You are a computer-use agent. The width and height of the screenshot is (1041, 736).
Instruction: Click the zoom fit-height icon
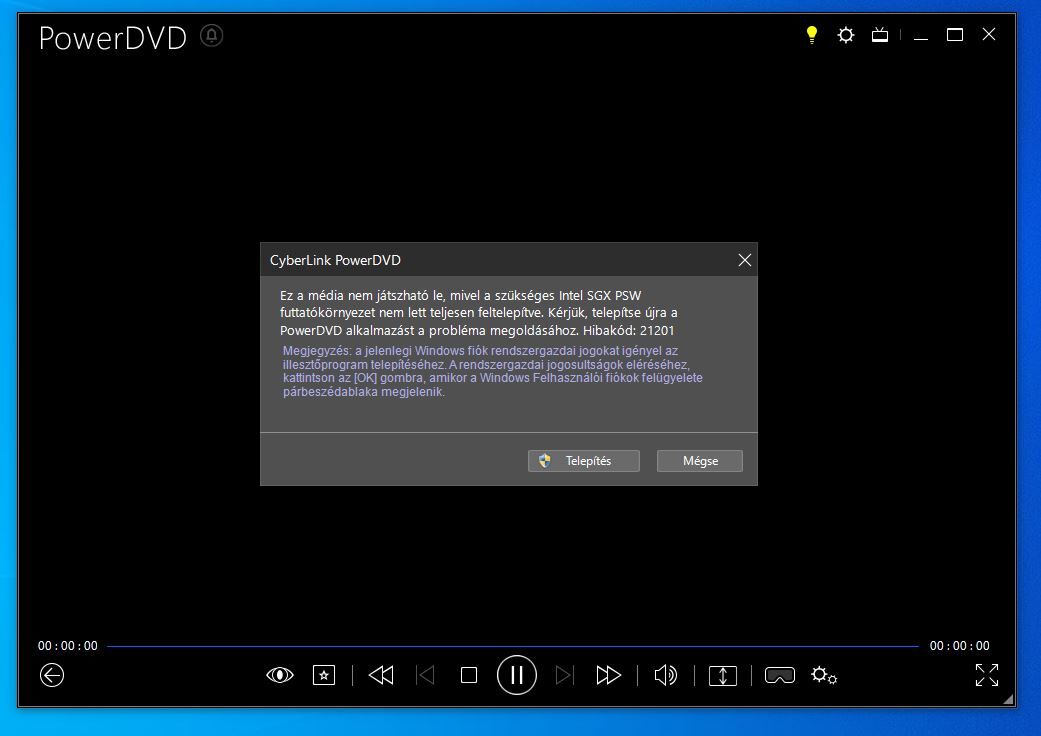tap(723, 675)
